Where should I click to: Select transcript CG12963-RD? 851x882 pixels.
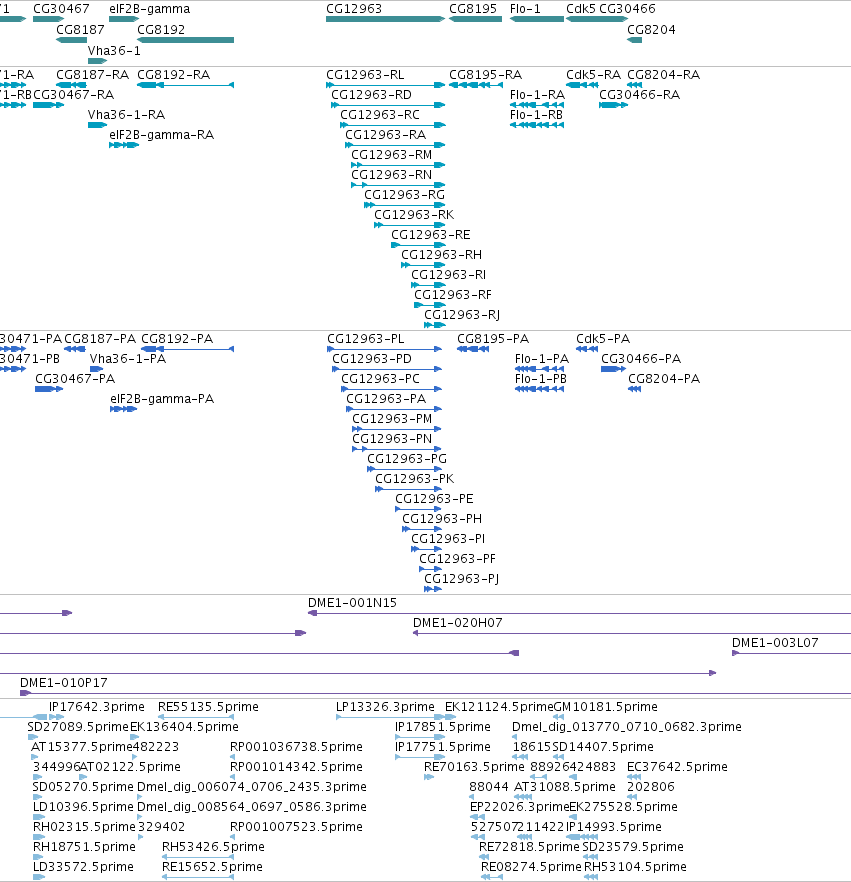point(388,105)
